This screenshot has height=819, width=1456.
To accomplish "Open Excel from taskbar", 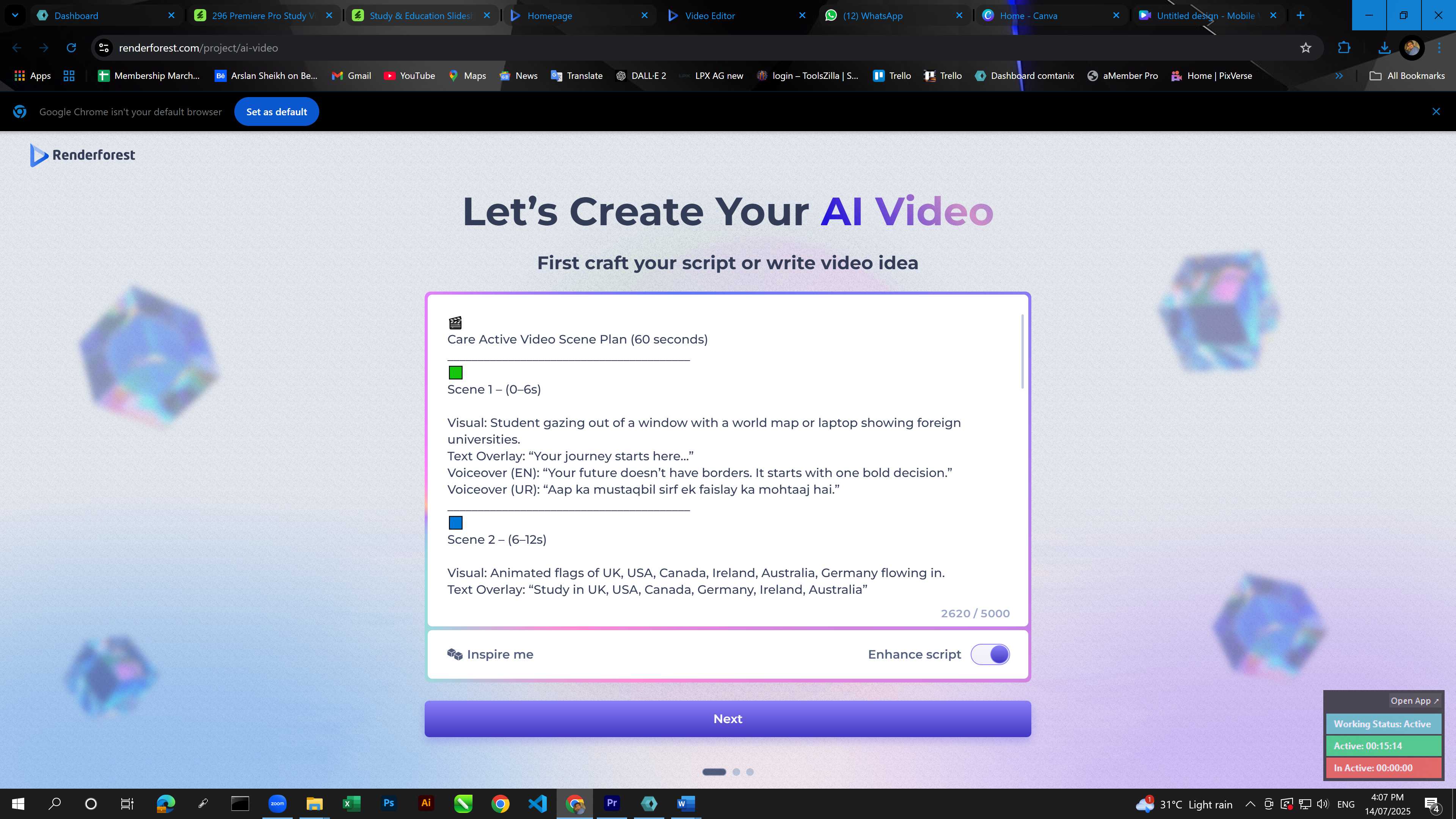I will click(x=351, y=803).
